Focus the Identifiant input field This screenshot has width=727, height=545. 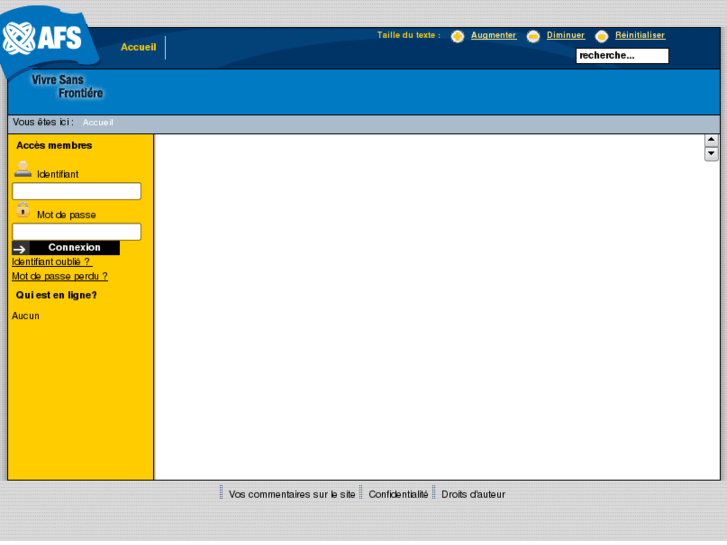[x=77, y=191]
